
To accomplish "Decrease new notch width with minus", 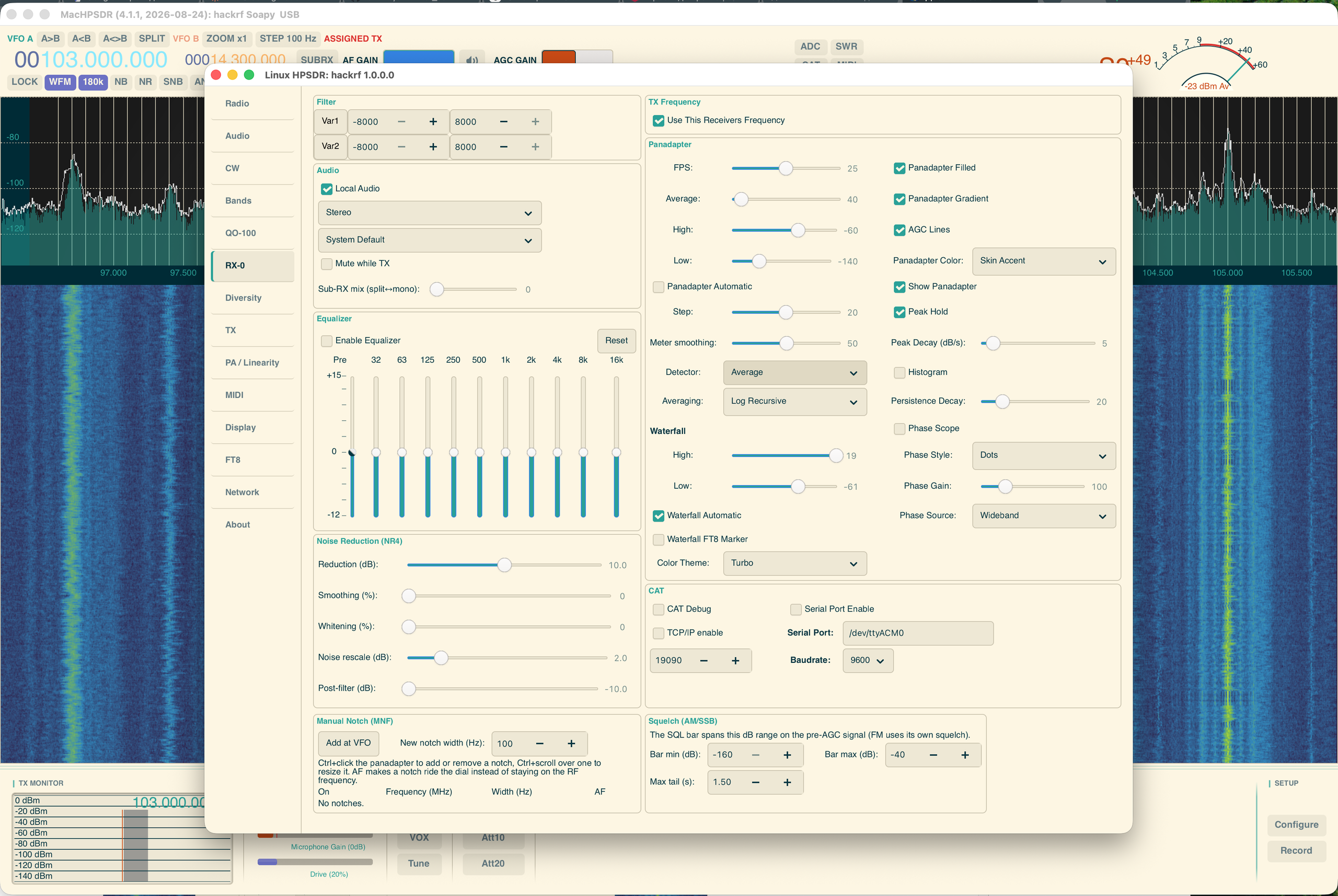I will point(539,743).
